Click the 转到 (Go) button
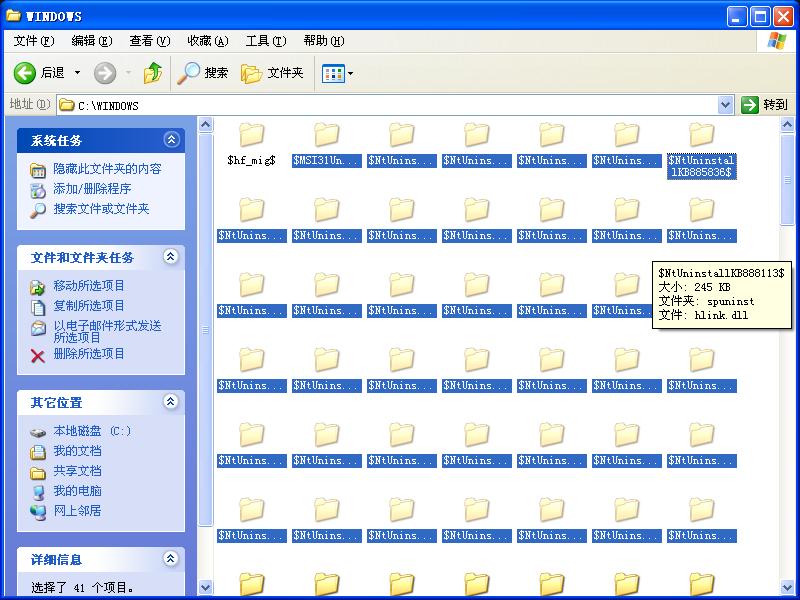Viewport: 800px width, 600px height. [x=764, y=105]
